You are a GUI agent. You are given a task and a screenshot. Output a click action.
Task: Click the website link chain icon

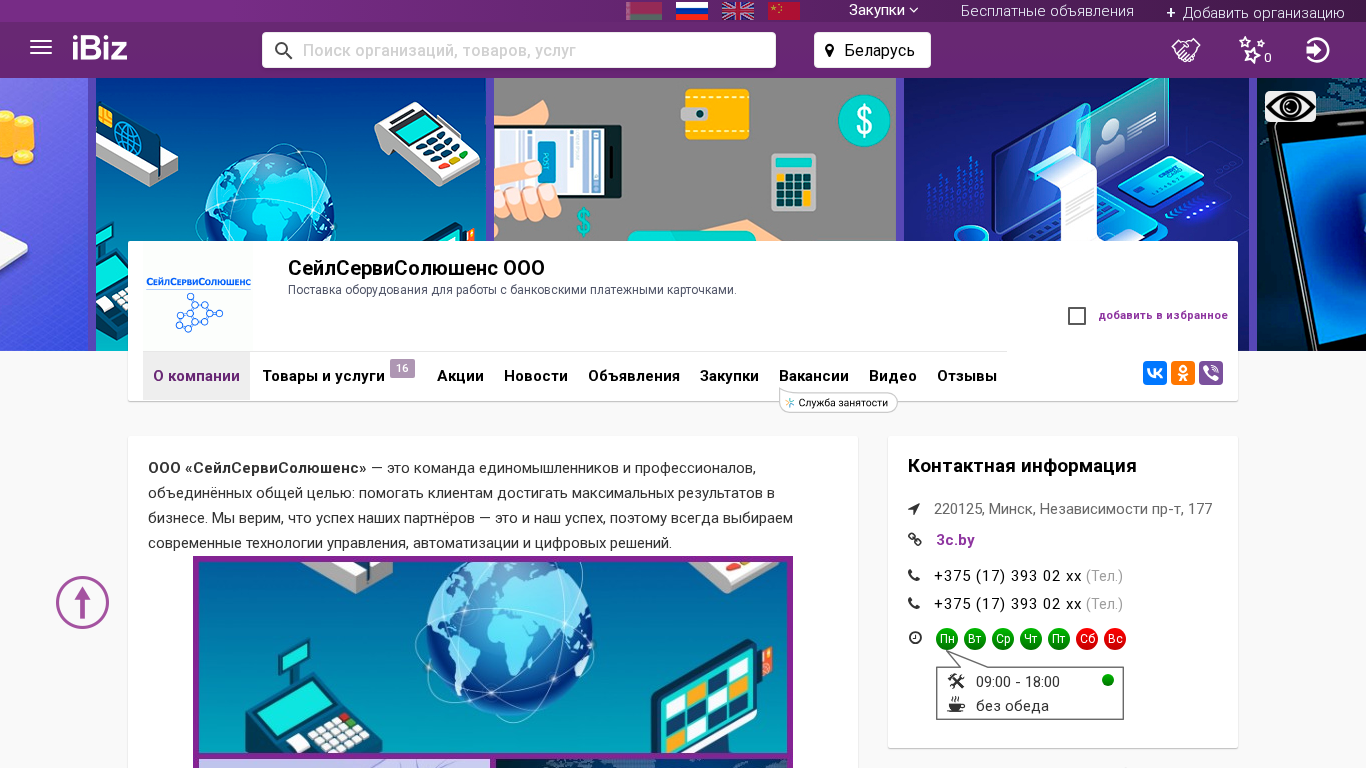(x=914, y=540)
